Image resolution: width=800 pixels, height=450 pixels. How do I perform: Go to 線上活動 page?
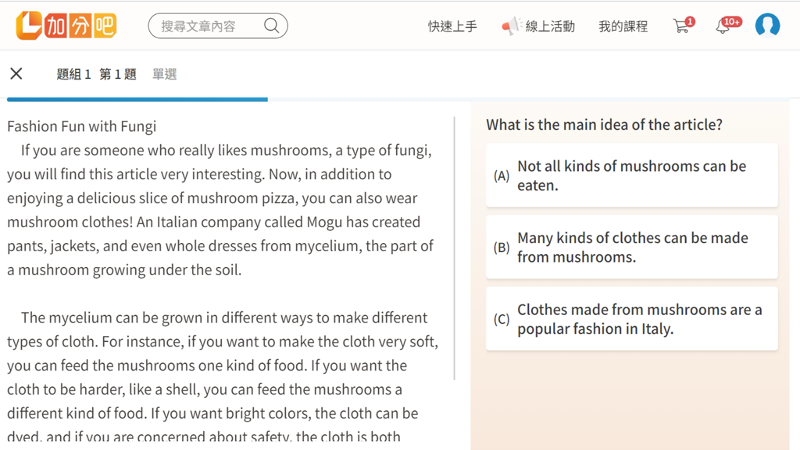(x=550, y=27)
